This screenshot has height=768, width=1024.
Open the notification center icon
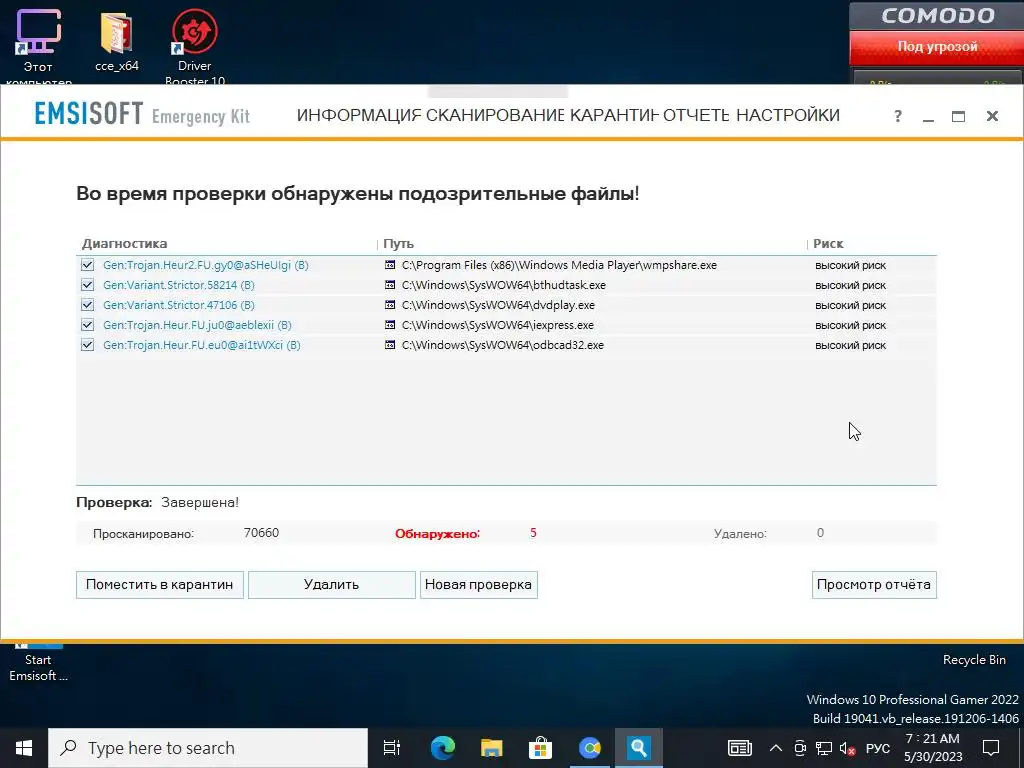[x=991, y=748]
